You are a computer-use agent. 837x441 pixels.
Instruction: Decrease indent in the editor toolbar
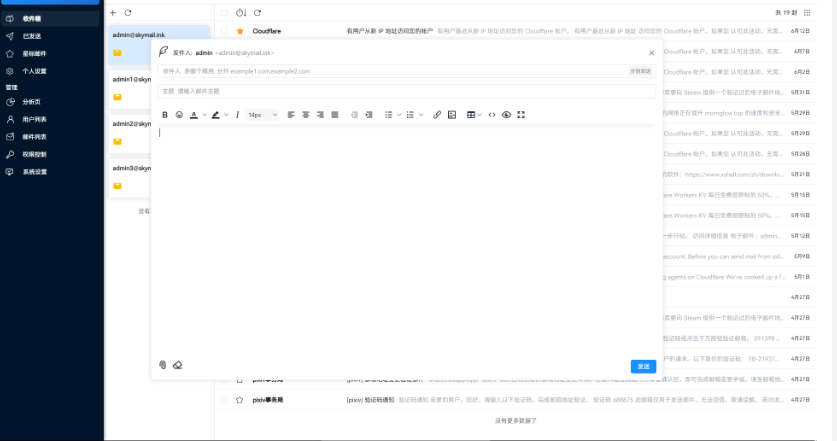(354, 115)
